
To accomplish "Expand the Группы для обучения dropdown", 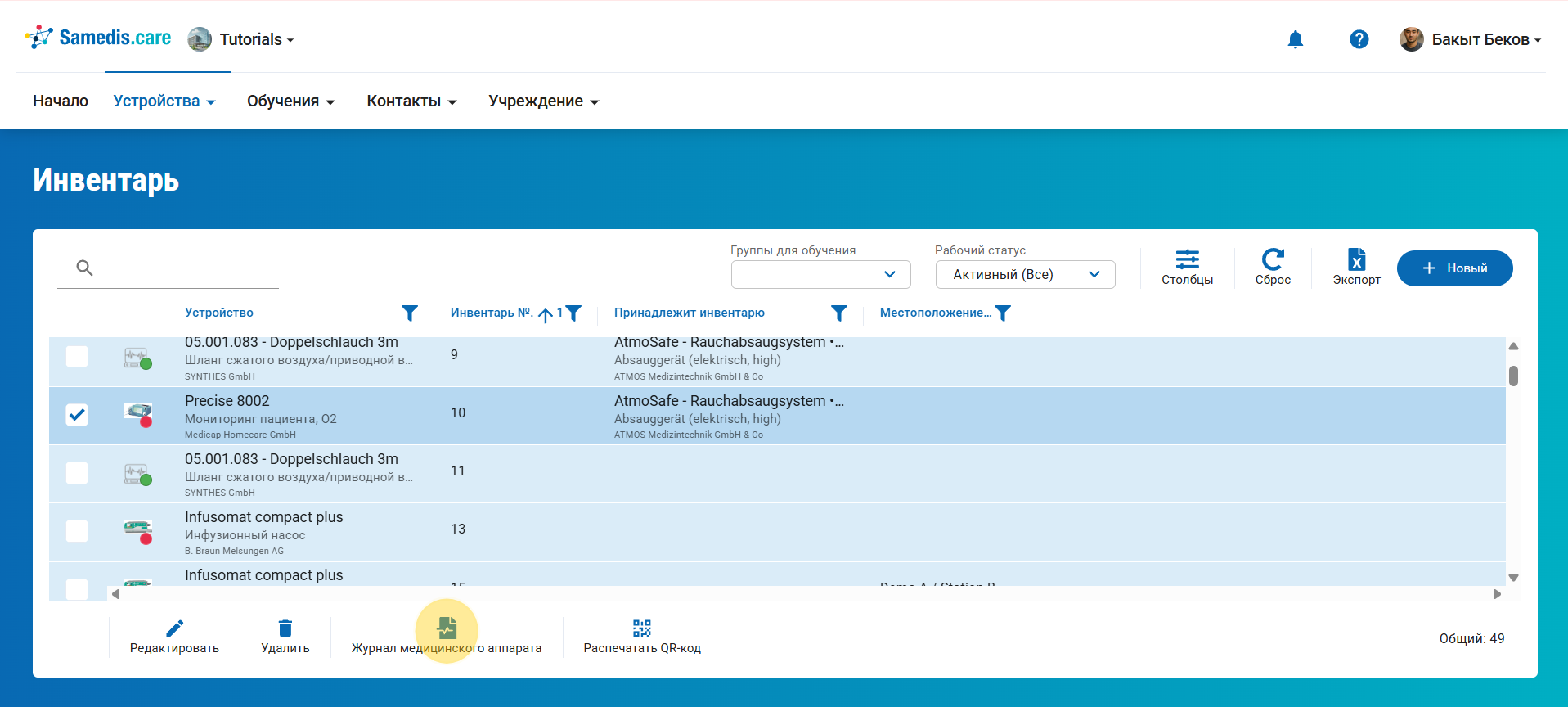I will point(820,274).
